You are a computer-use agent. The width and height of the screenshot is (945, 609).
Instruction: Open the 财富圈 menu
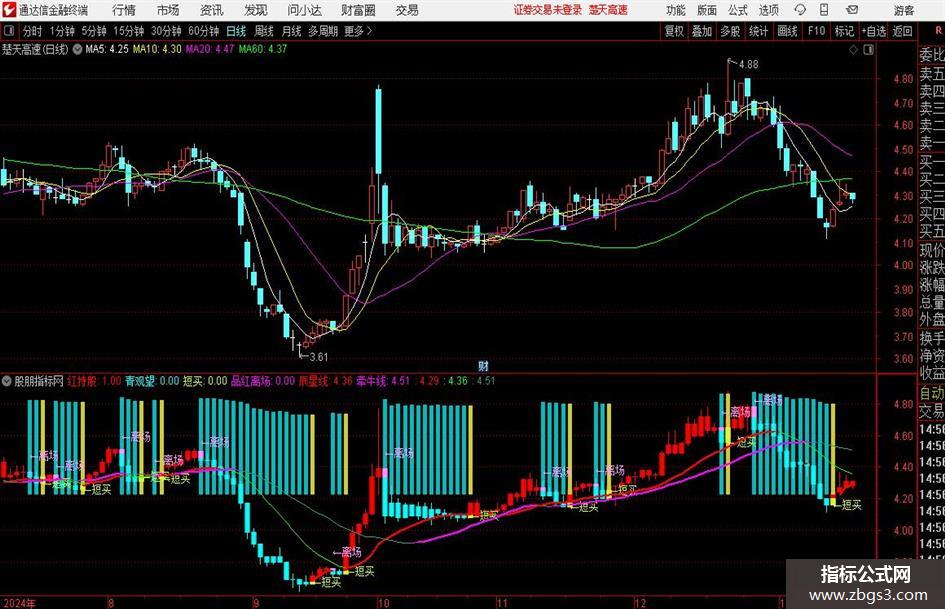[358, 10]
